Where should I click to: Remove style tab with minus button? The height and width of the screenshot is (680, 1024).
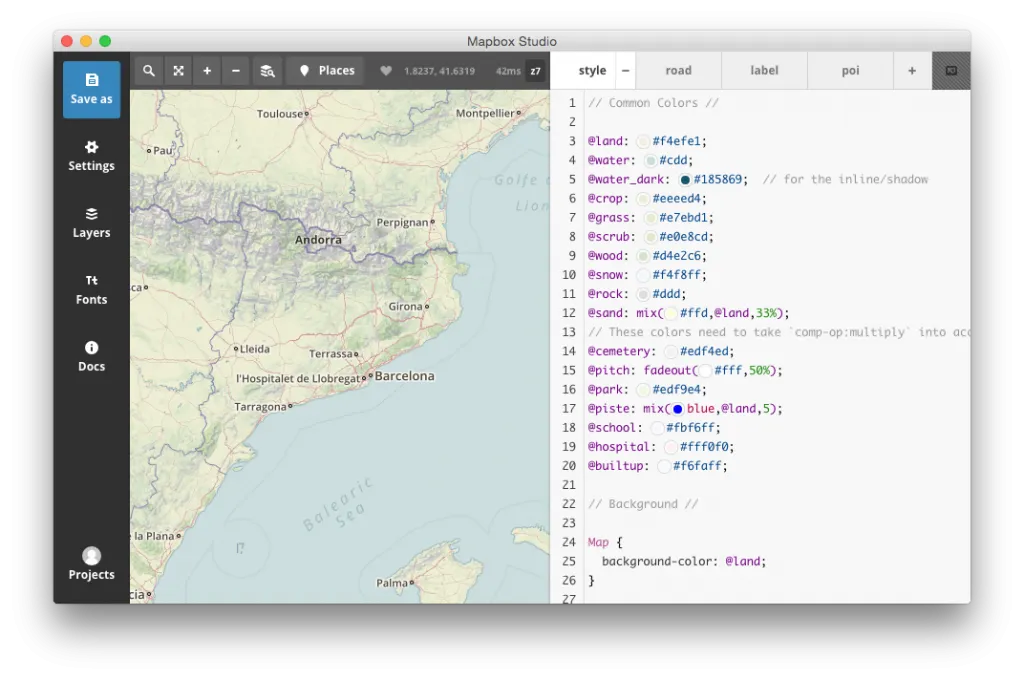(x=625, y=71)
